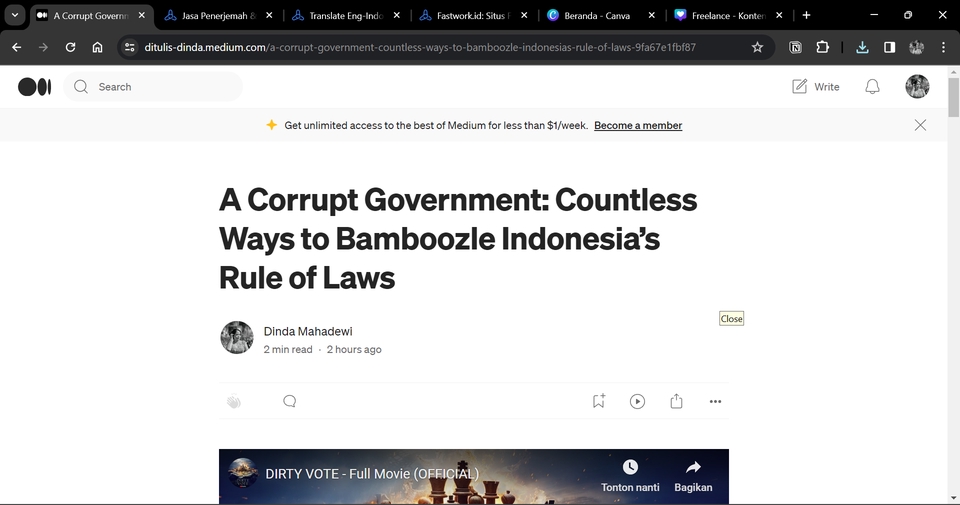Open the user profile avatar menu
The width and height of the screenshot is (960, 505).
(x=917, y=86)
